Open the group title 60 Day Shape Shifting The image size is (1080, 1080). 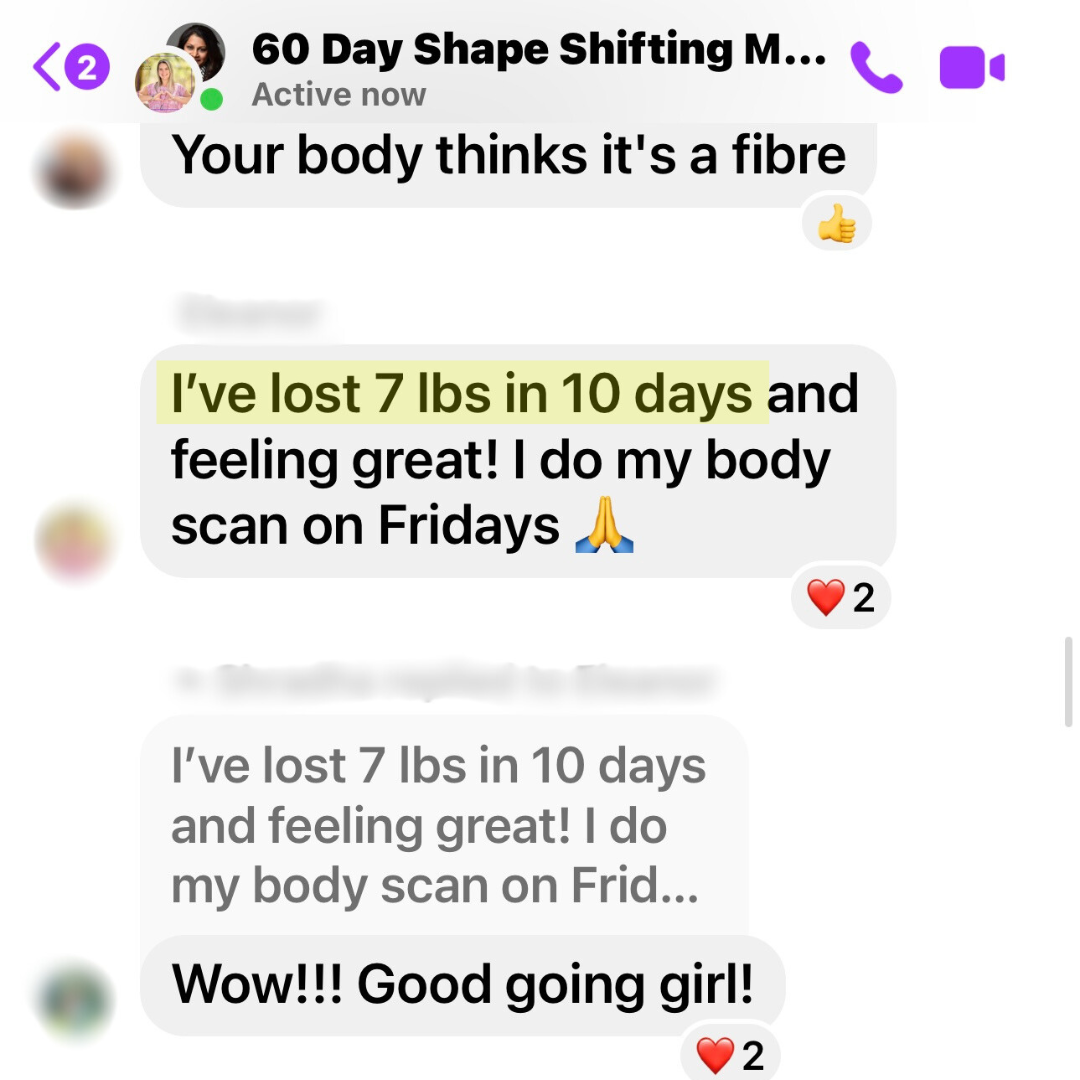[539, 50]
